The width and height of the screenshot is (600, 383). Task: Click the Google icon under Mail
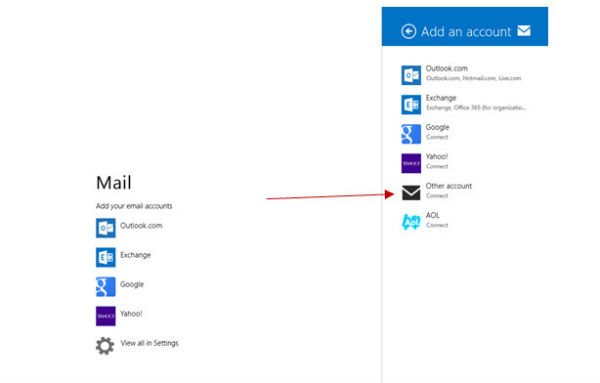[x=106, y=287]
